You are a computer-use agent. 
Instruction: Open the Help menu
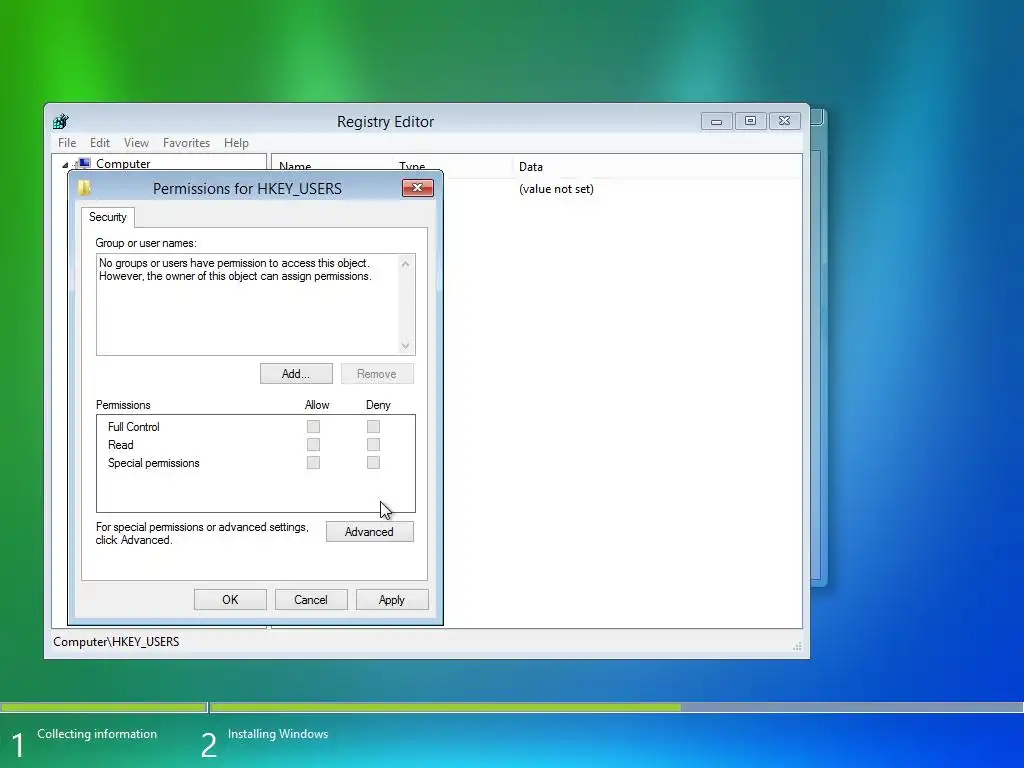pyautogui.click(x=236, y=142)
